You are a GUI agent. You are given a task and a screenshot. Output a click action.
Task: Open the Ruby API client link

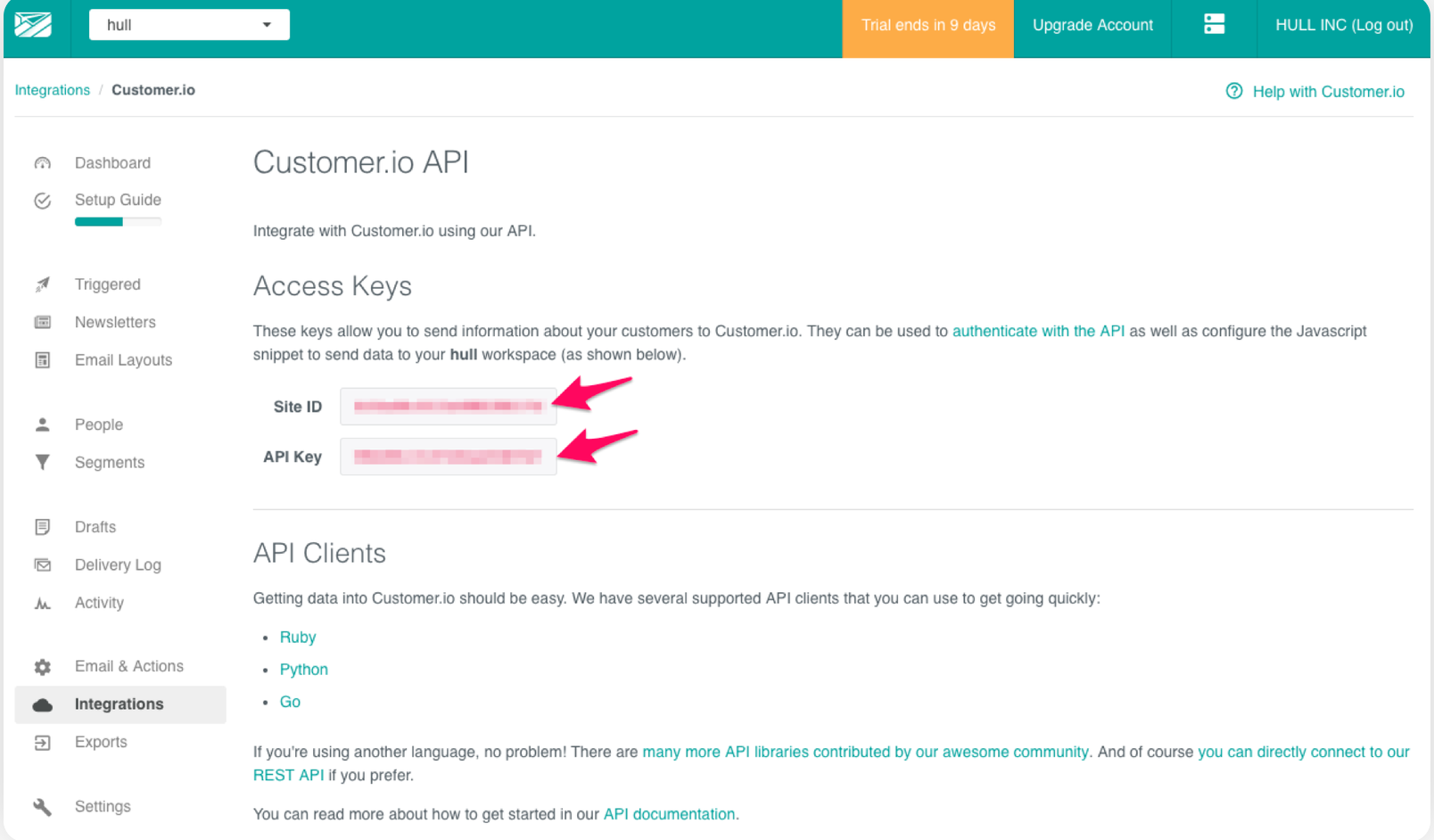tap(298, 638)
